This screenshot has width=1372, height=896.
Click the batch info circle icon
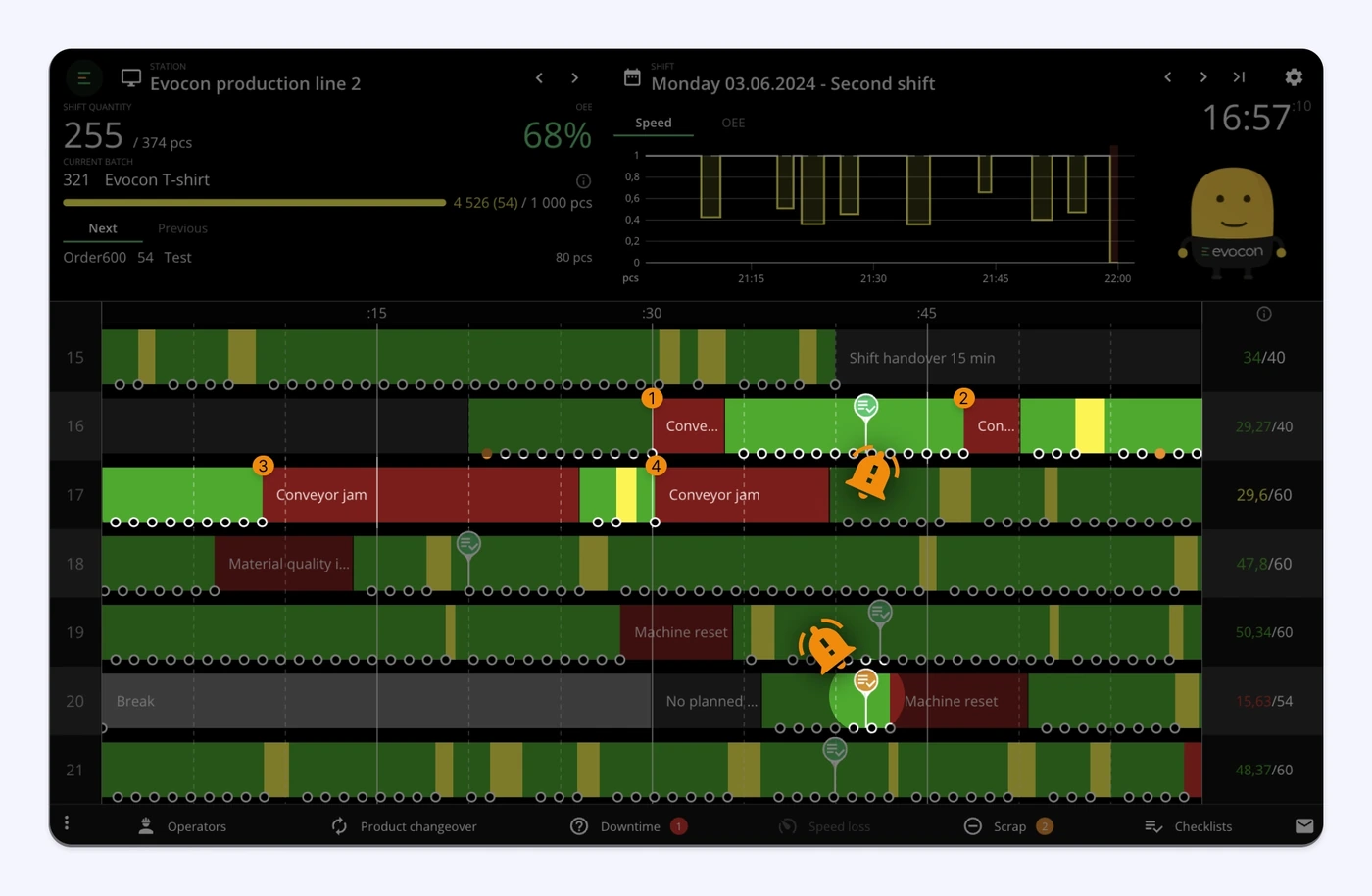click(583, 180)
